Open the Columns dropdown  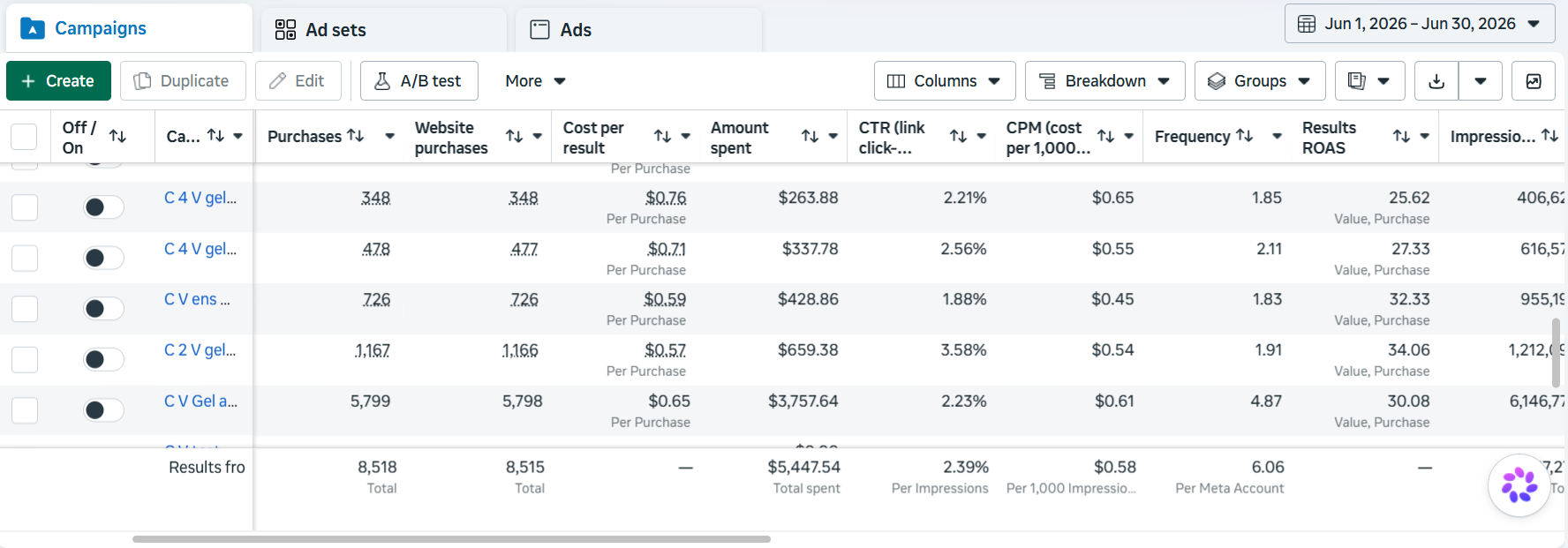point(945,81)
